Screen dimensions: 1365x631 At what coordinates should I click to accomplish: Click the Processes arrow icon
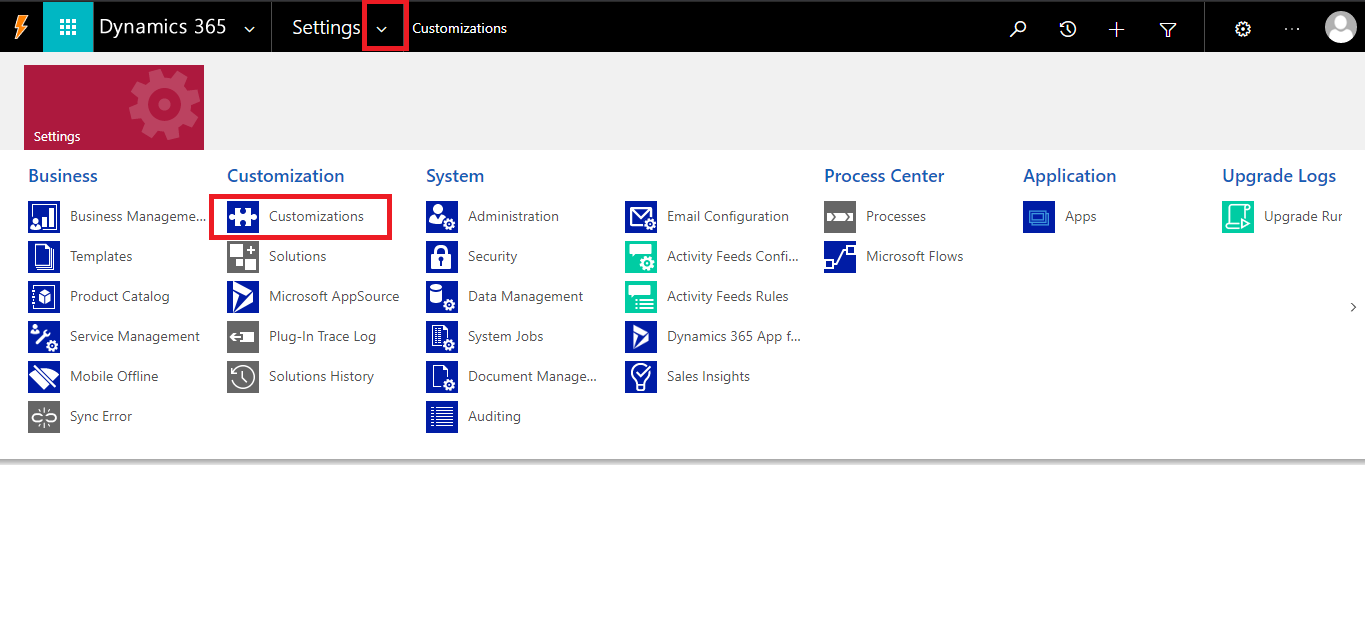[840, 216]
